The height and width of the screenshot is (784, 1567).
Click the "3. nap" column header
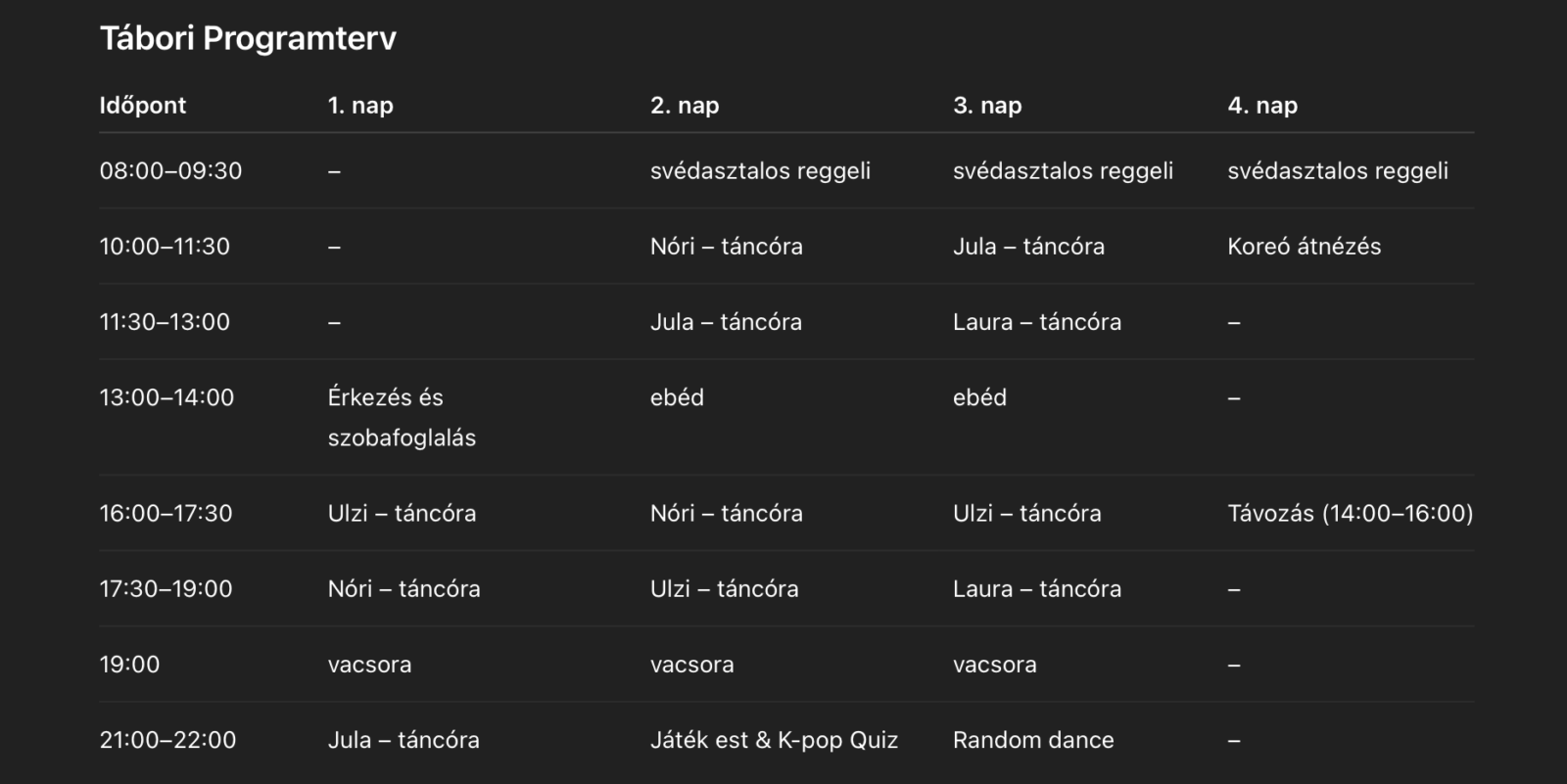click(987, 106)
